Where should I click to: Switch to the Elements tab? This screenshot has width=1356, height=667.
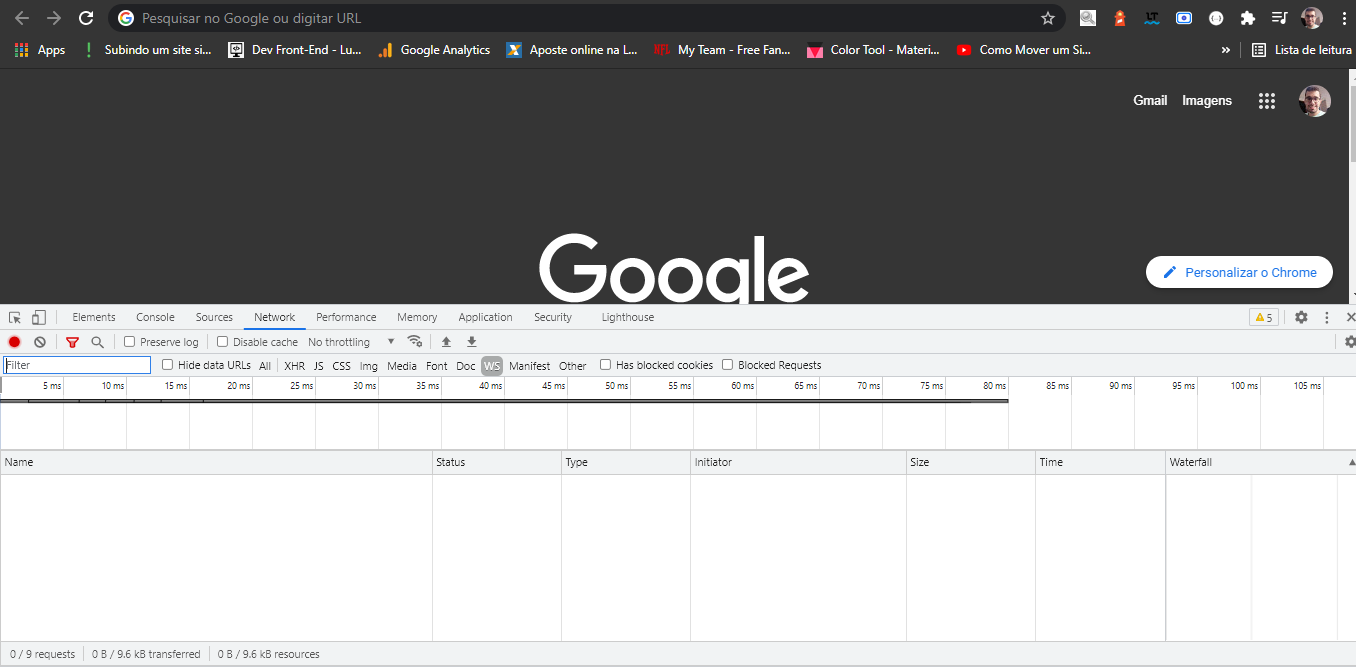[x=94, y=317]
